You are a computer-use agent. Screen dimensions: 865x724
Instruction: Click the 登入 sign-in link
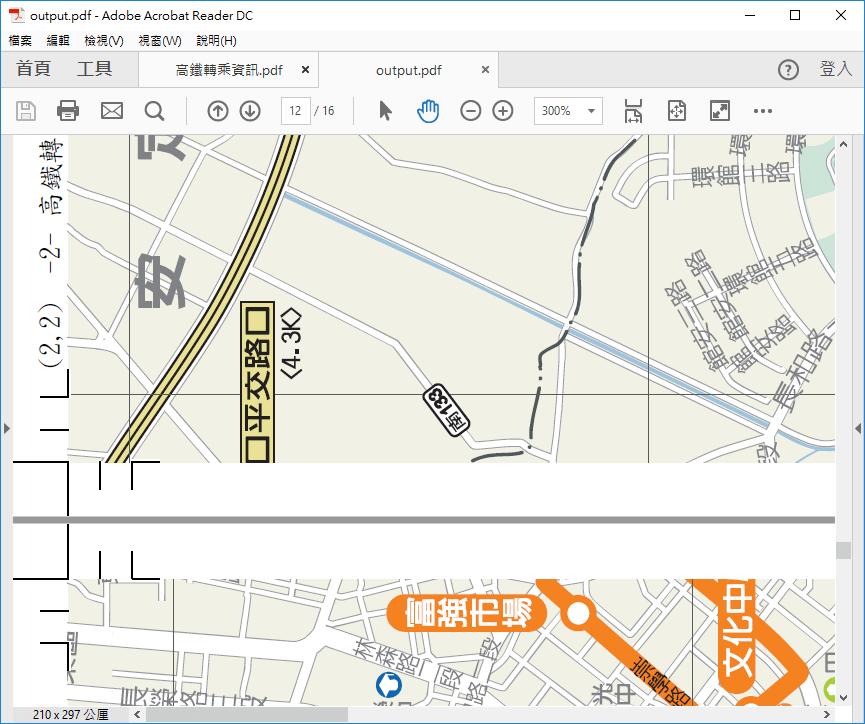pos(835,69)
